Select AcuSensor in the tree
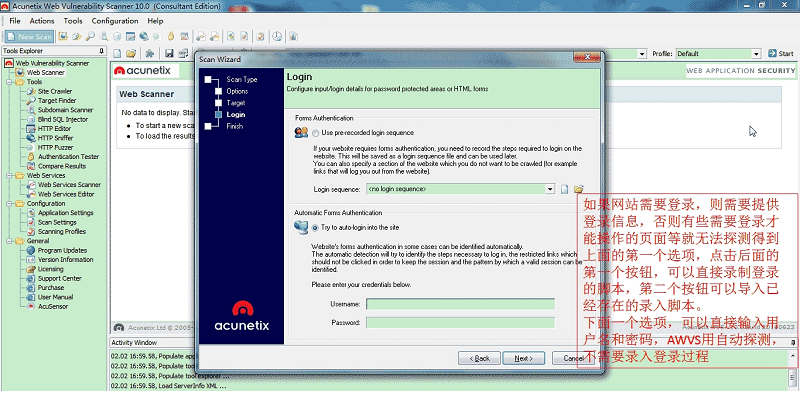Image resolution: width=800 pixels, height=406 pixels. [x=53, y=307]
